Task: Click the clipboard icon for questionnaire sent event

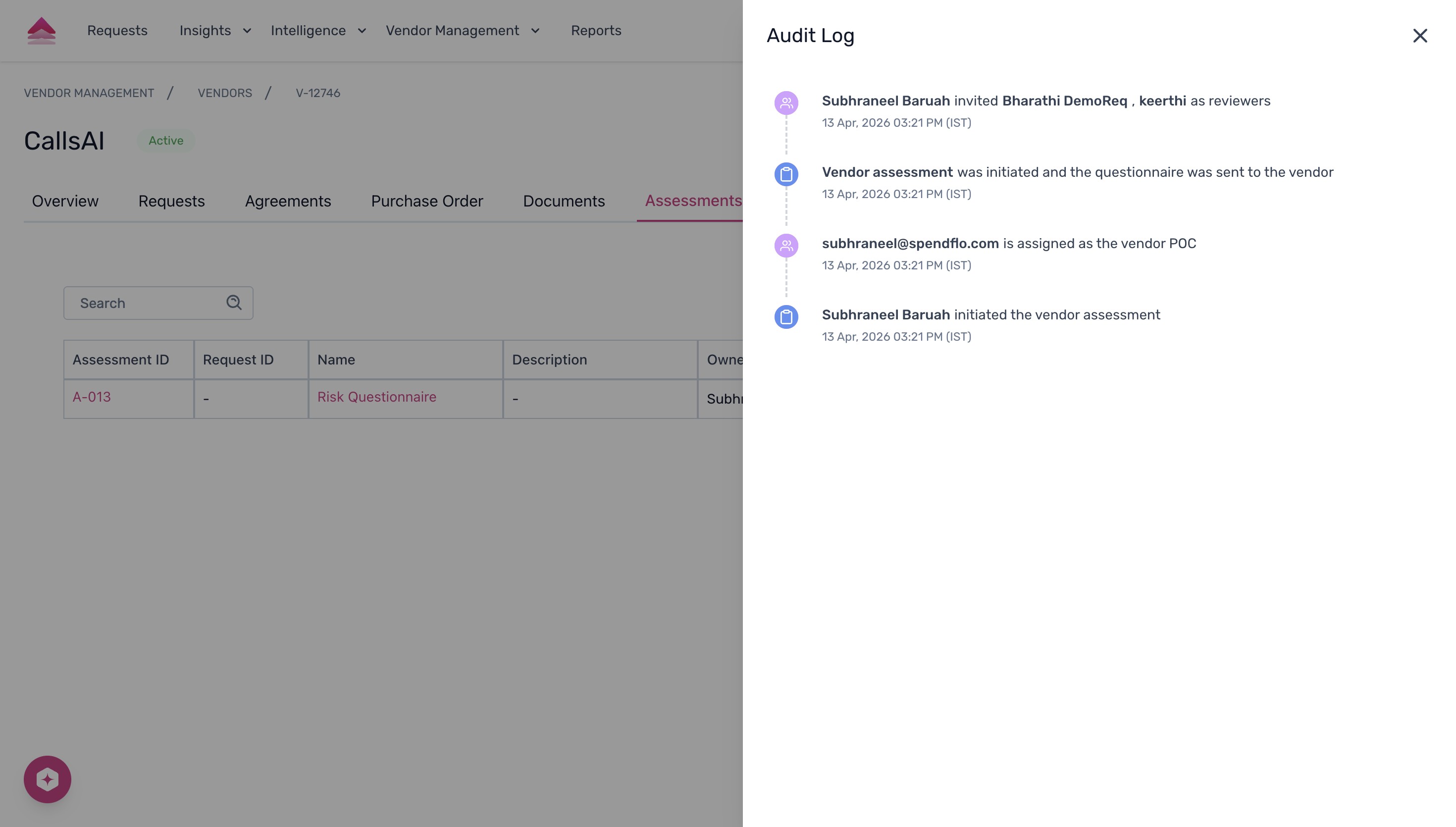Action: (x=786, y=174)
